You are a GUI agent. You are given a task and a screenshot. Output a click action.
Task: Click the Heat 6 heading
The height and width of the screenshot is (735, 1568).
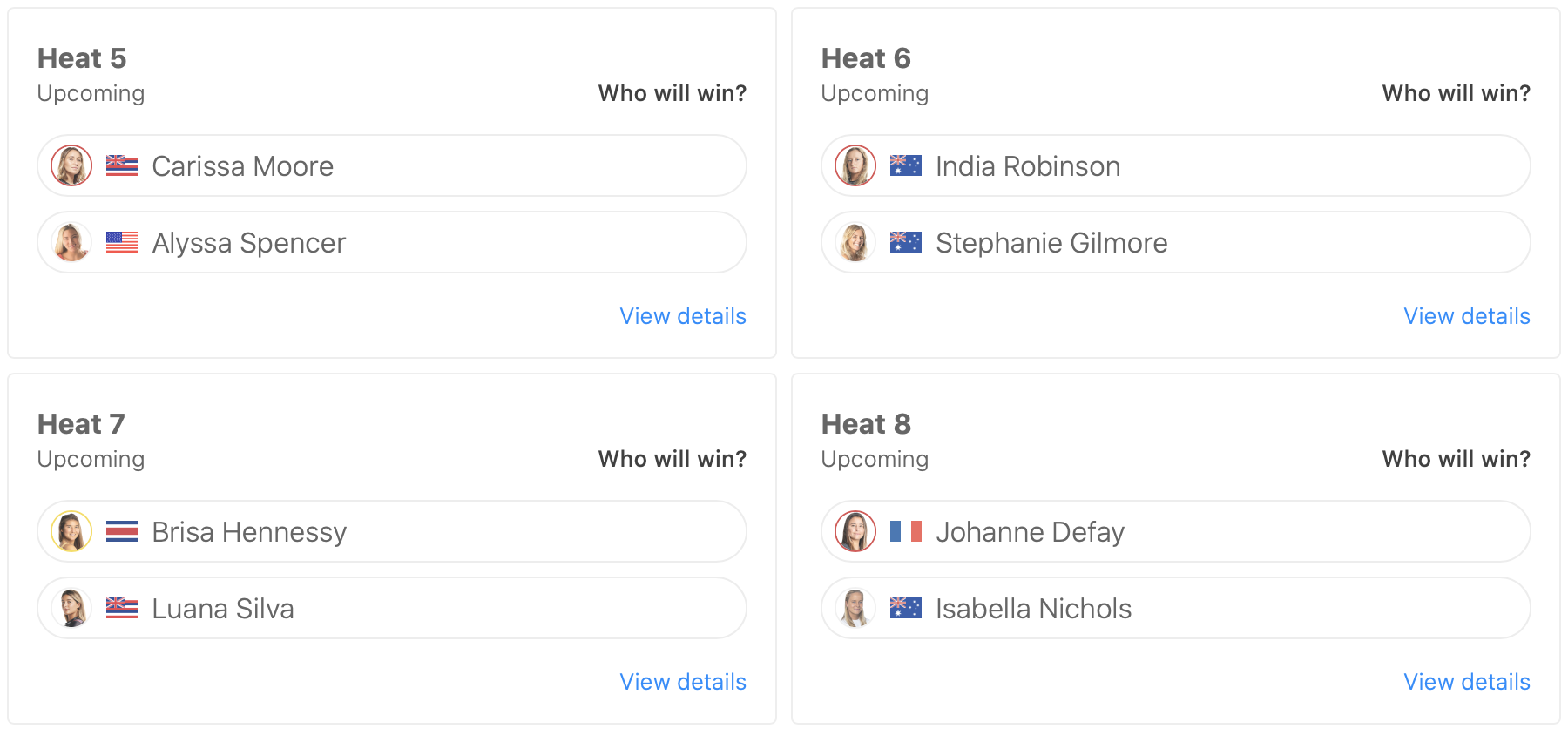866,58
